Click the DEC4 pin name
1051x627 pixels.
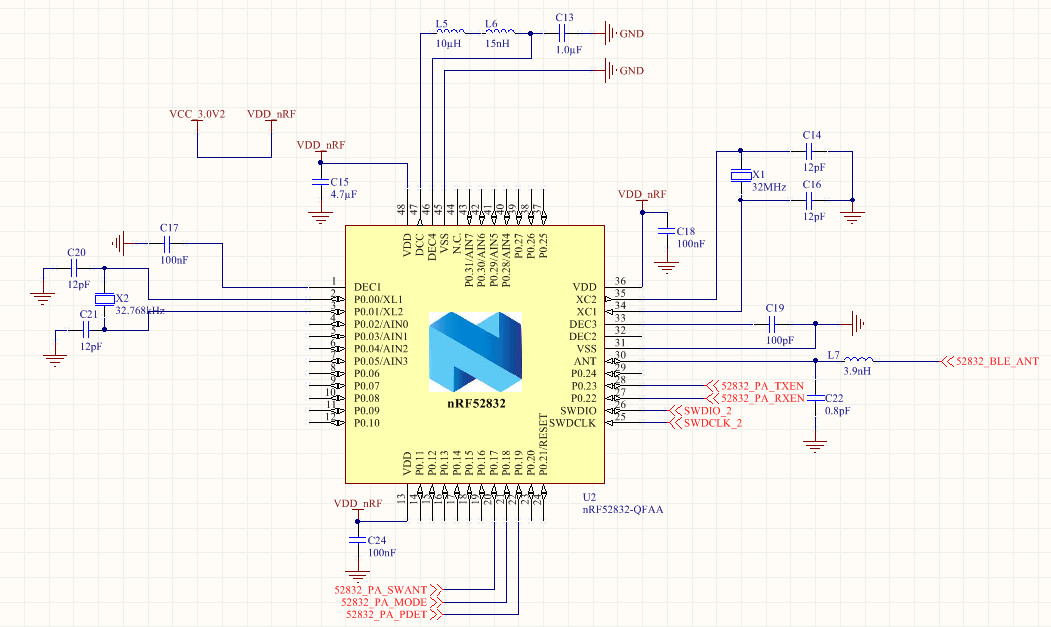(x=432, y=246)
